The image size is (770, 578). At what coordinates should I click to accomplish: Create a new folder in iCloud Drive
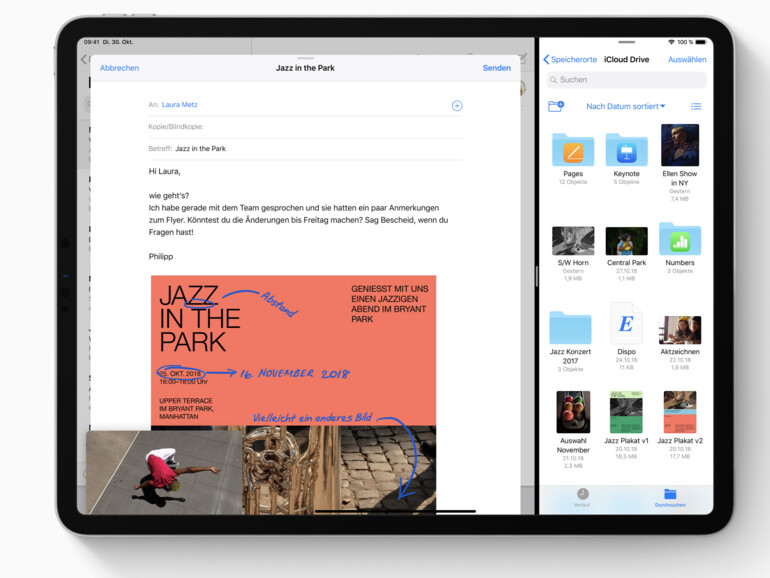556,106
